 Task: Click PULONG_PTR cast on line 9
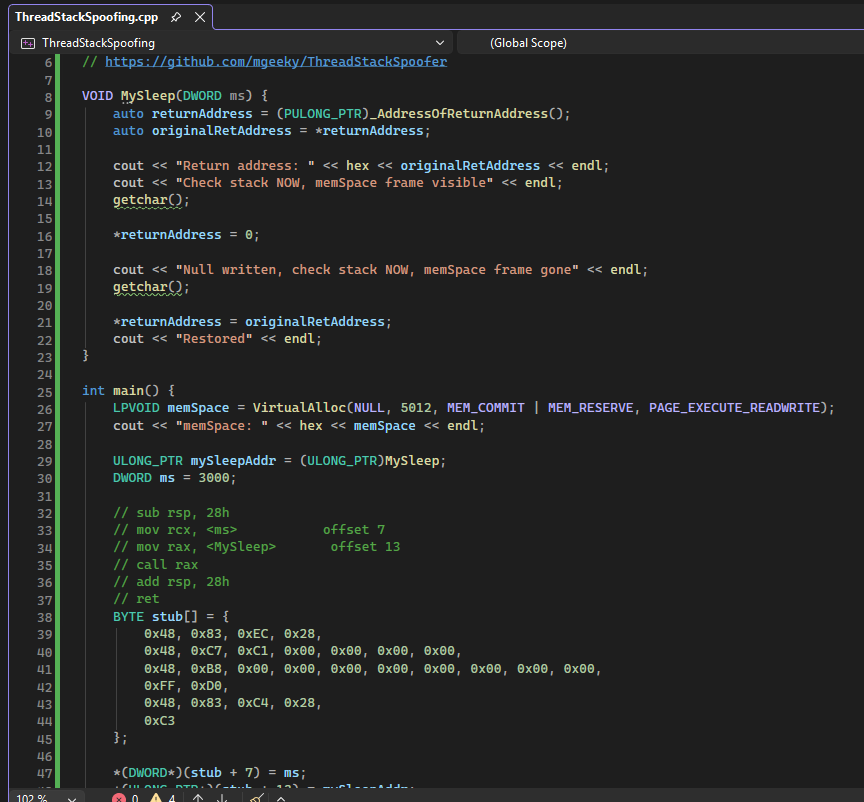point(323,114)
